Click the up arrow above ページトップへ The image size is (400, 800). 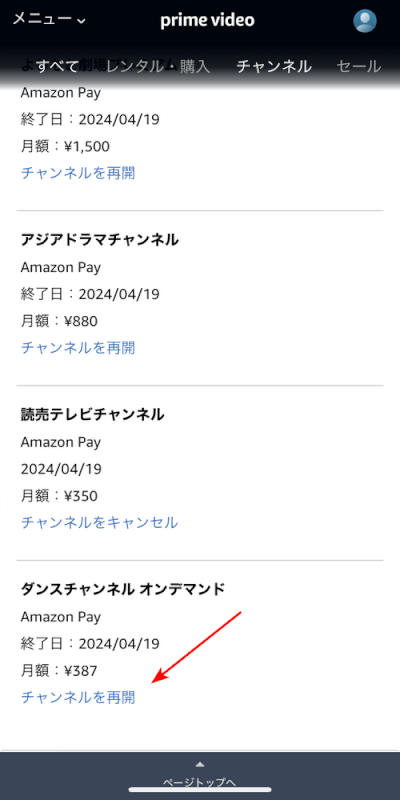coord(200,764)
